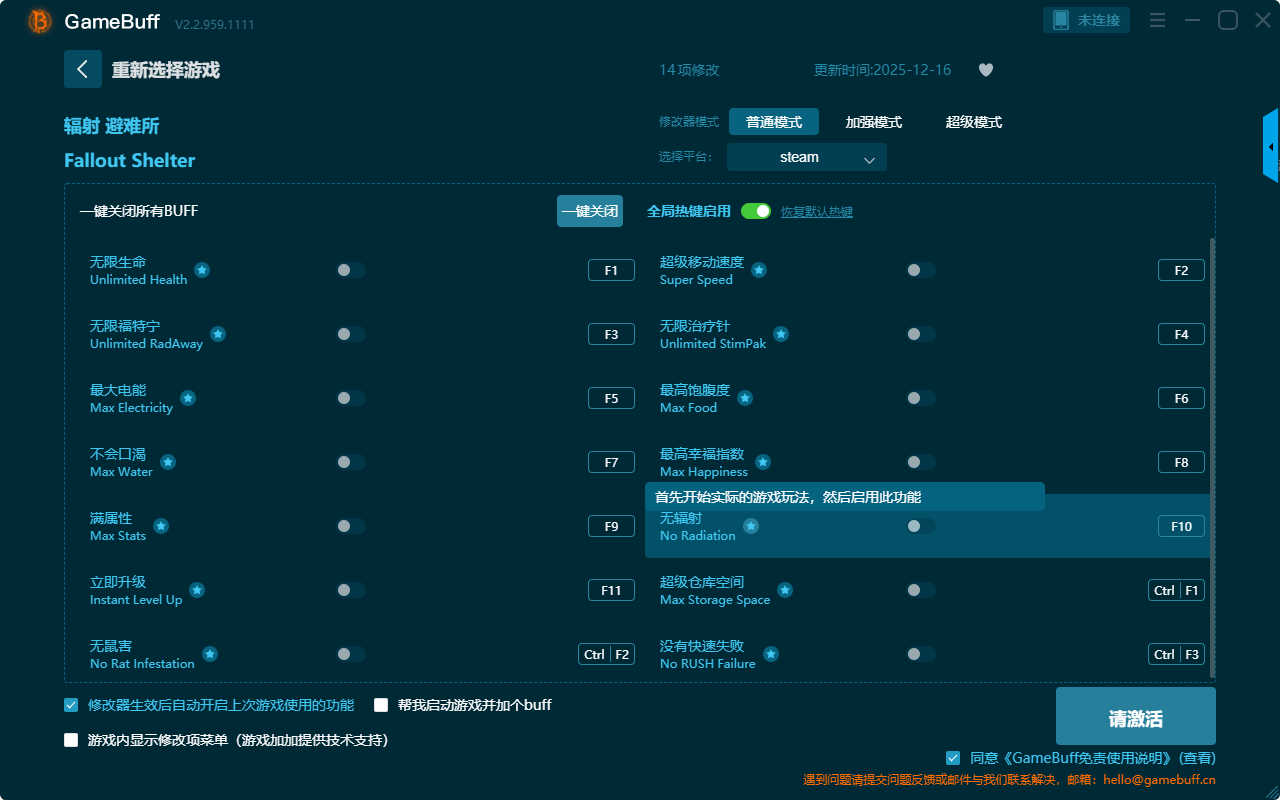Enable the Max Happiness toggle
This screenshot has height=800, width=1280.
[x=920, y=462]
